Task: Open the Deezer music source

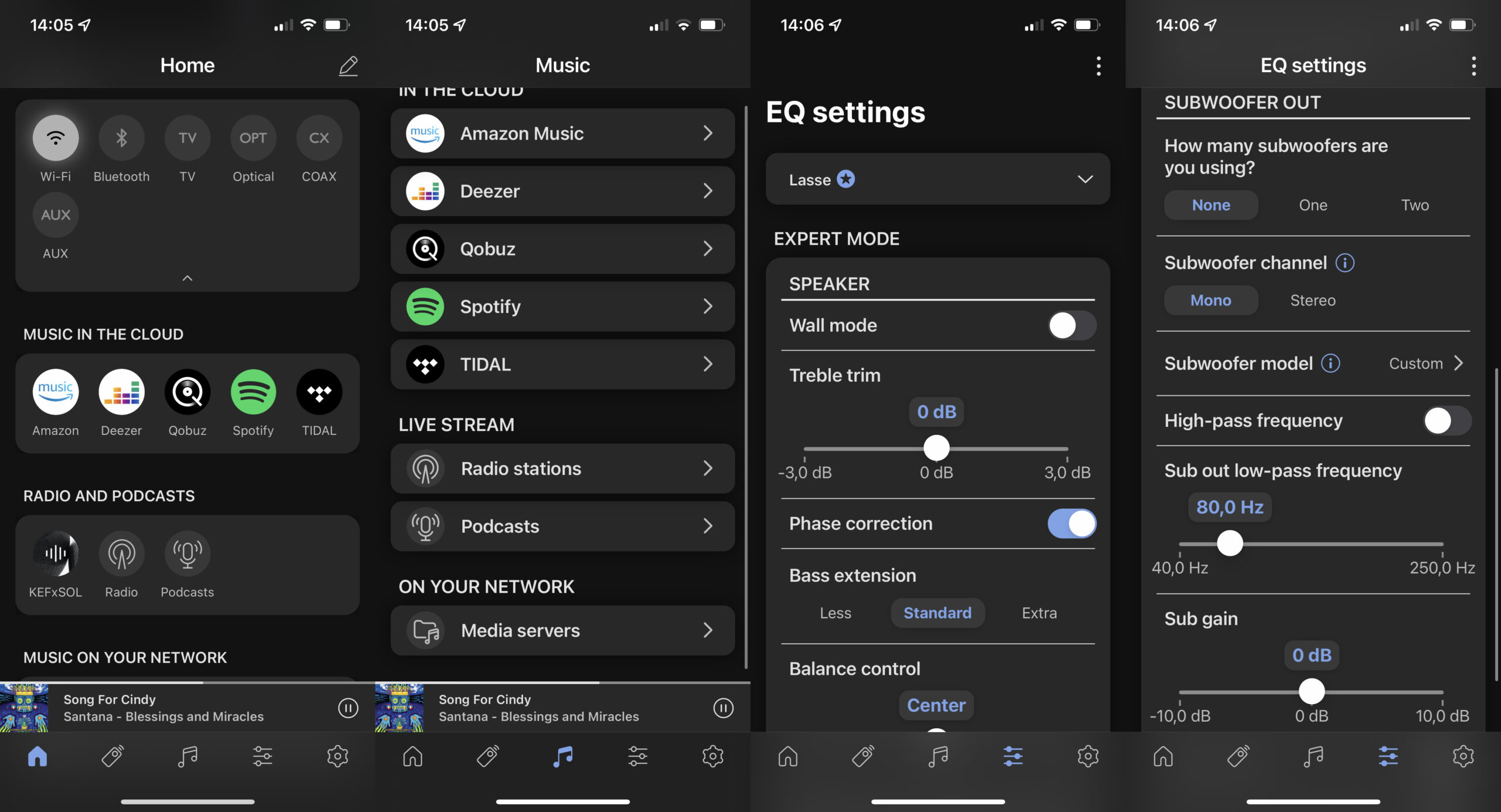Action: tap(562, 190)
